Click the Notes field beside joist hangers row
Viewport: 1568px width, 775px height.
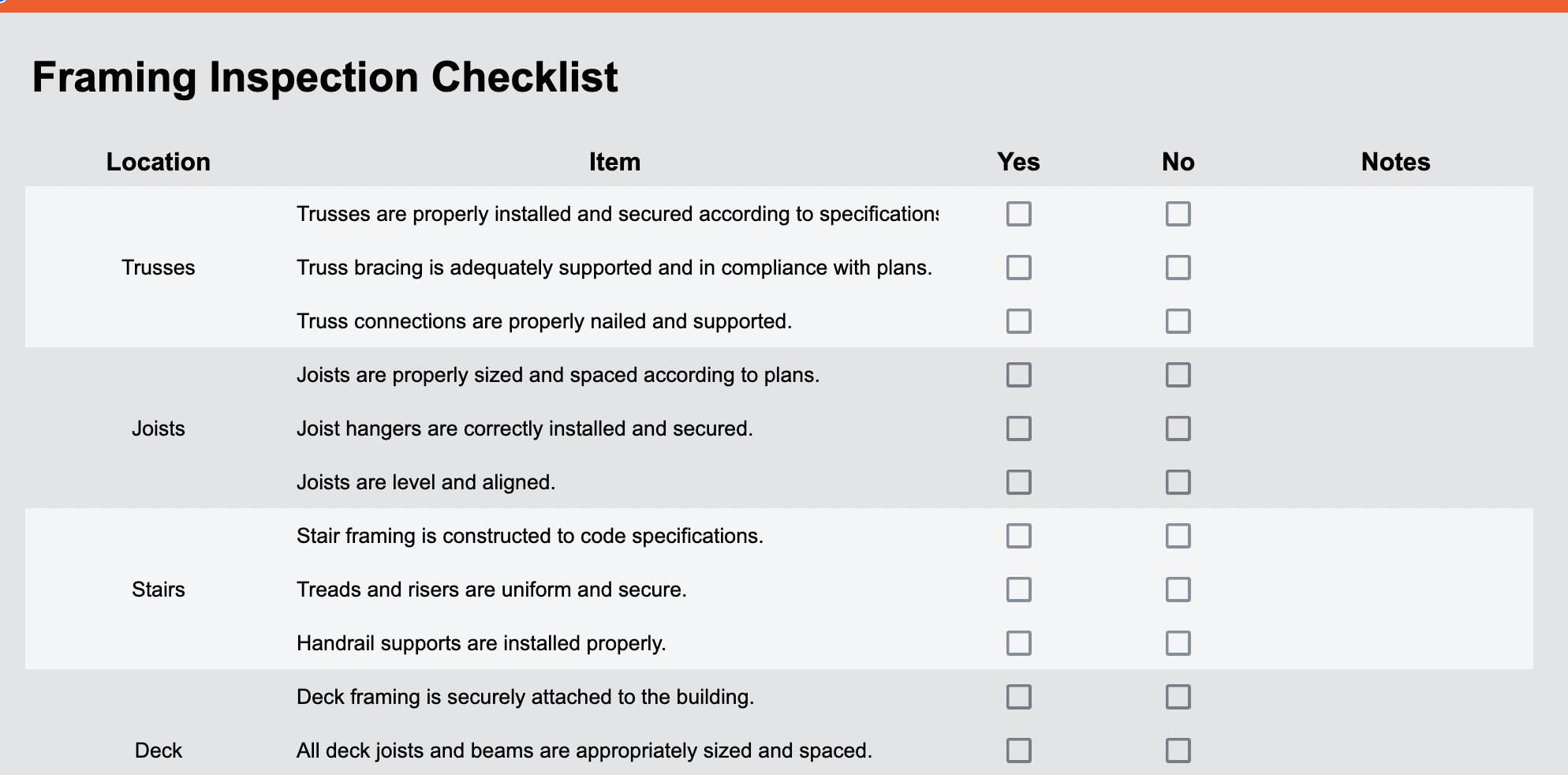(1394, 429)
